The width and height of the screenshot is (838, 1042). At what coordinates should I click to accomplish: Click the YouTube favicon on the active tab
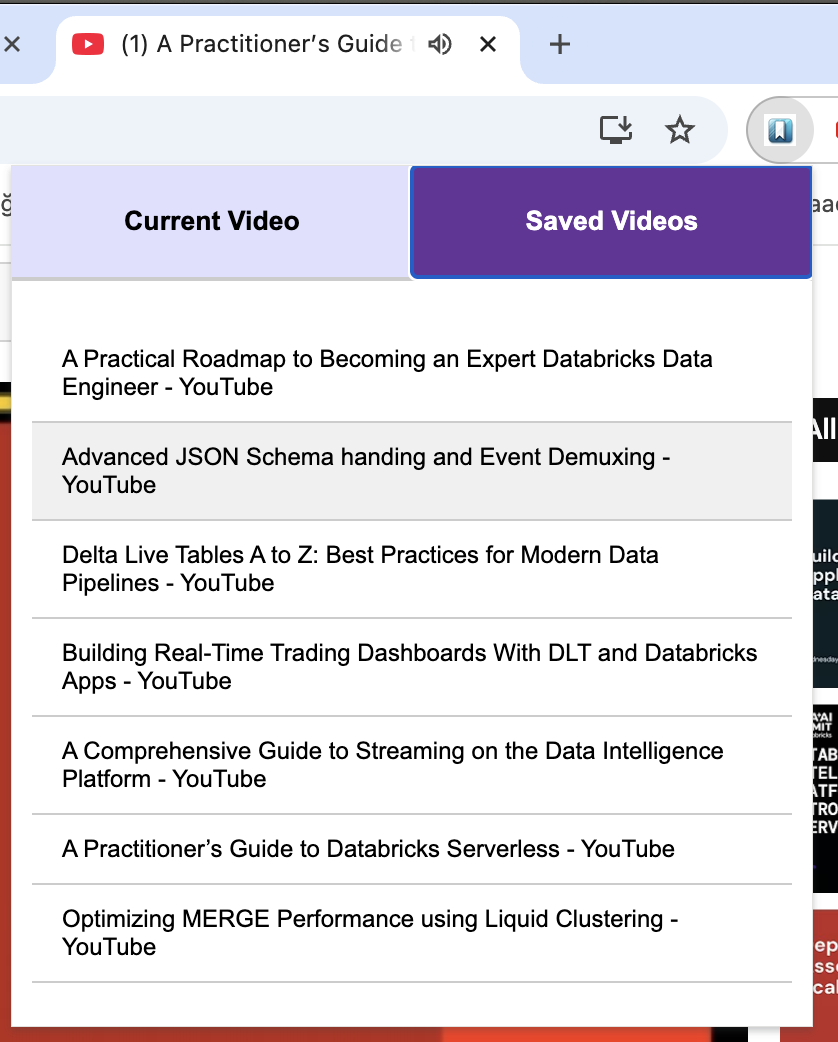[x=88, y=44]
